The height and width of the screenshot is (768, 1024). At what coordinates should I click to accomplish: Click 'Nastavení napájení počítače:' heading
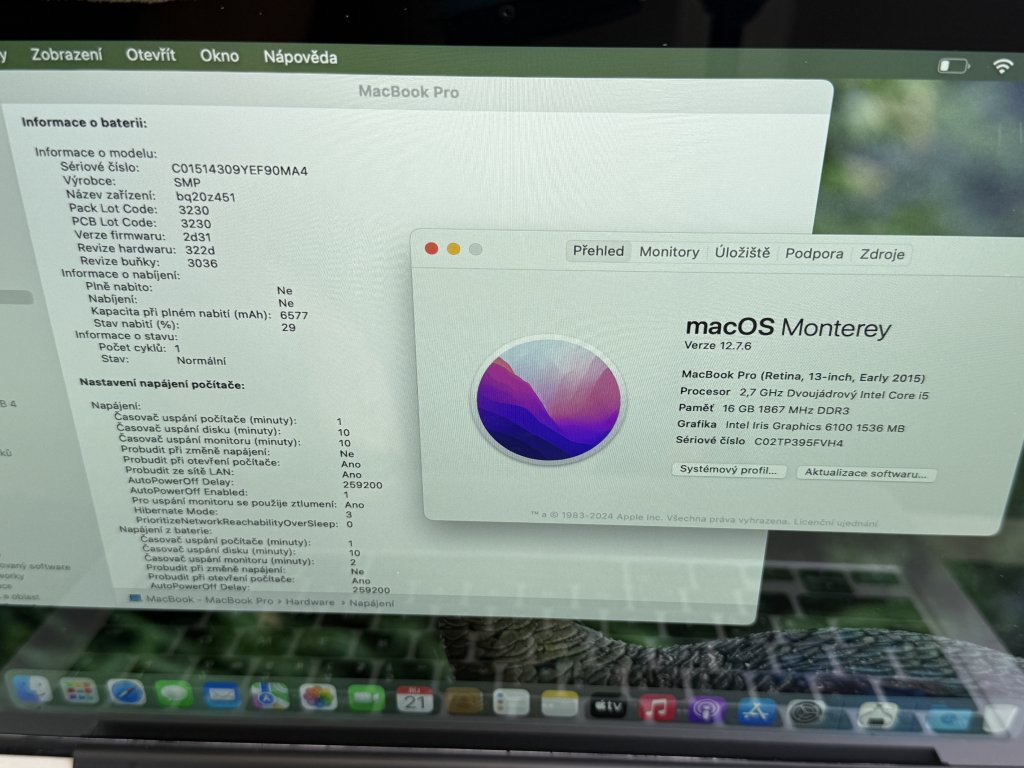point(162,384)
